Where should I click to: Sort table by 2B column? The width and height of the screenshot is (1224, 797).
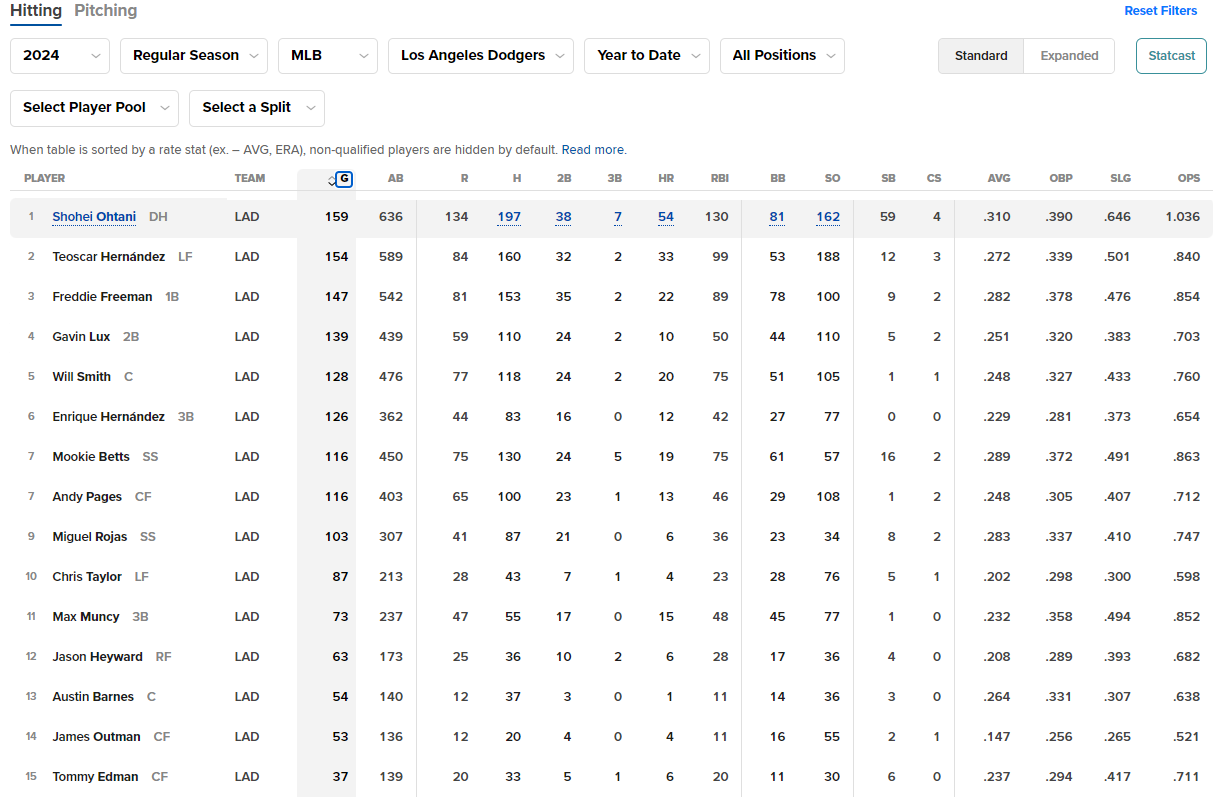(564, 179)
